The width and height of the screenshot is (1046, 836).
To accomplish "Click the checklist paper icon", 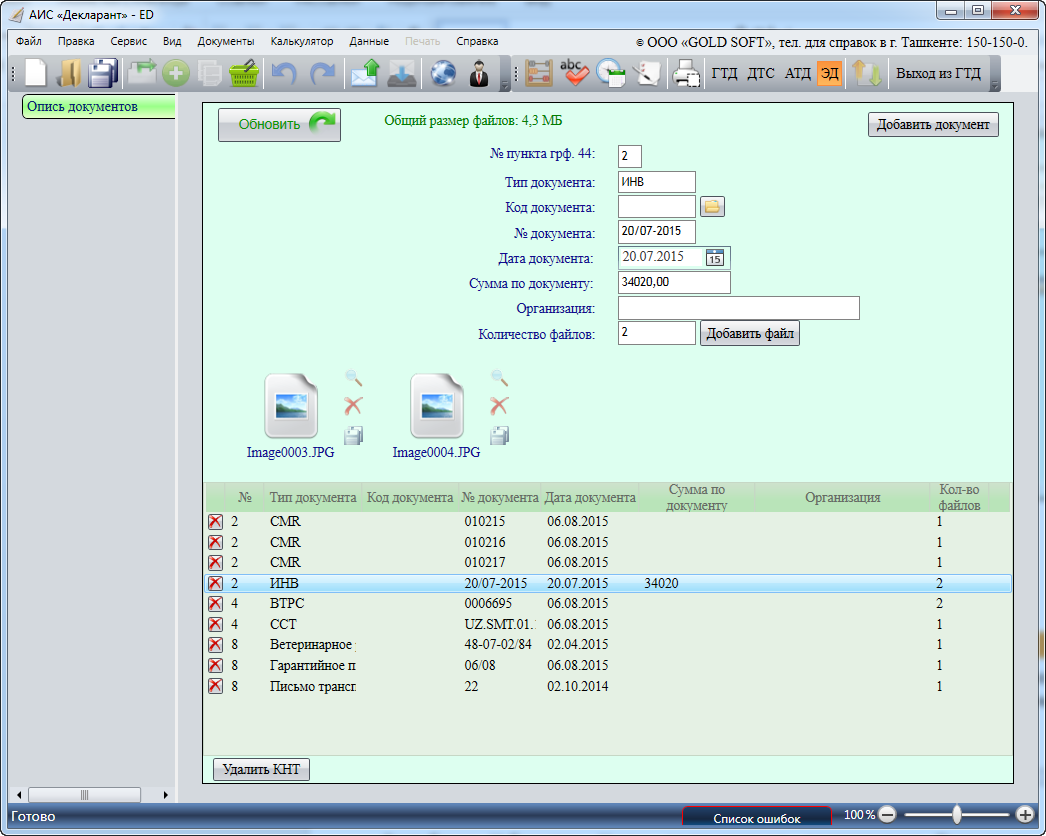I will pyautogui.click(x=647, y=73).
